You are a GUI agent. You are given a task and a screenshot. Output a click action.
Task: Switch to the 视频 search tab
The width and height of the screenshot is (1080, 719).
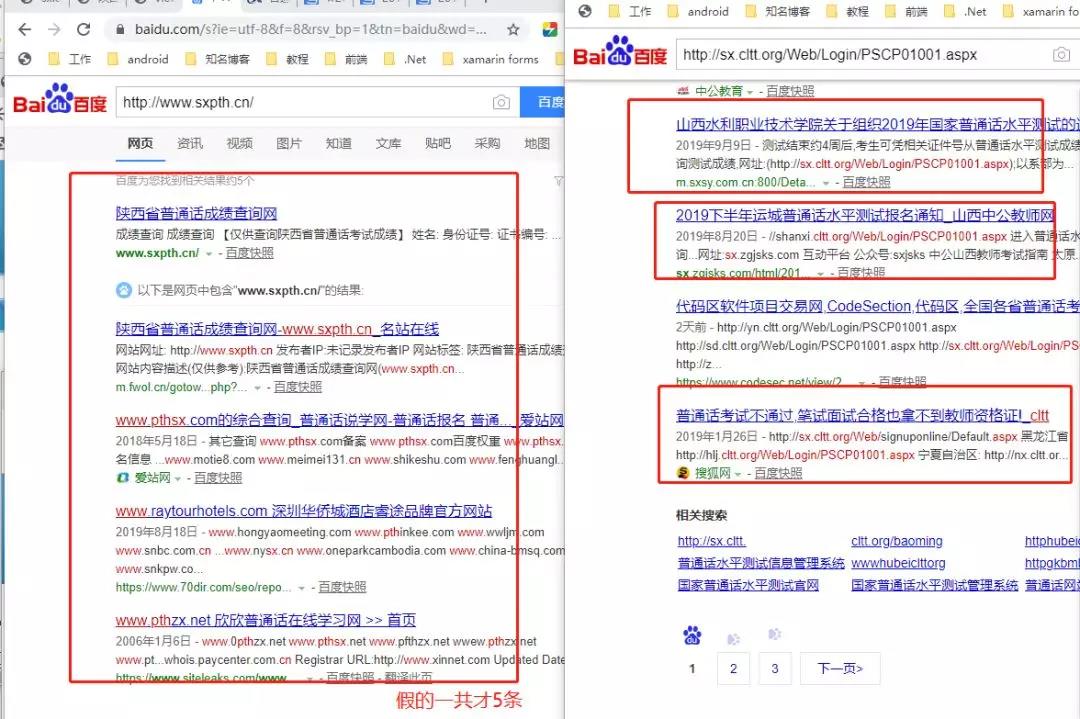coord(240,143)
